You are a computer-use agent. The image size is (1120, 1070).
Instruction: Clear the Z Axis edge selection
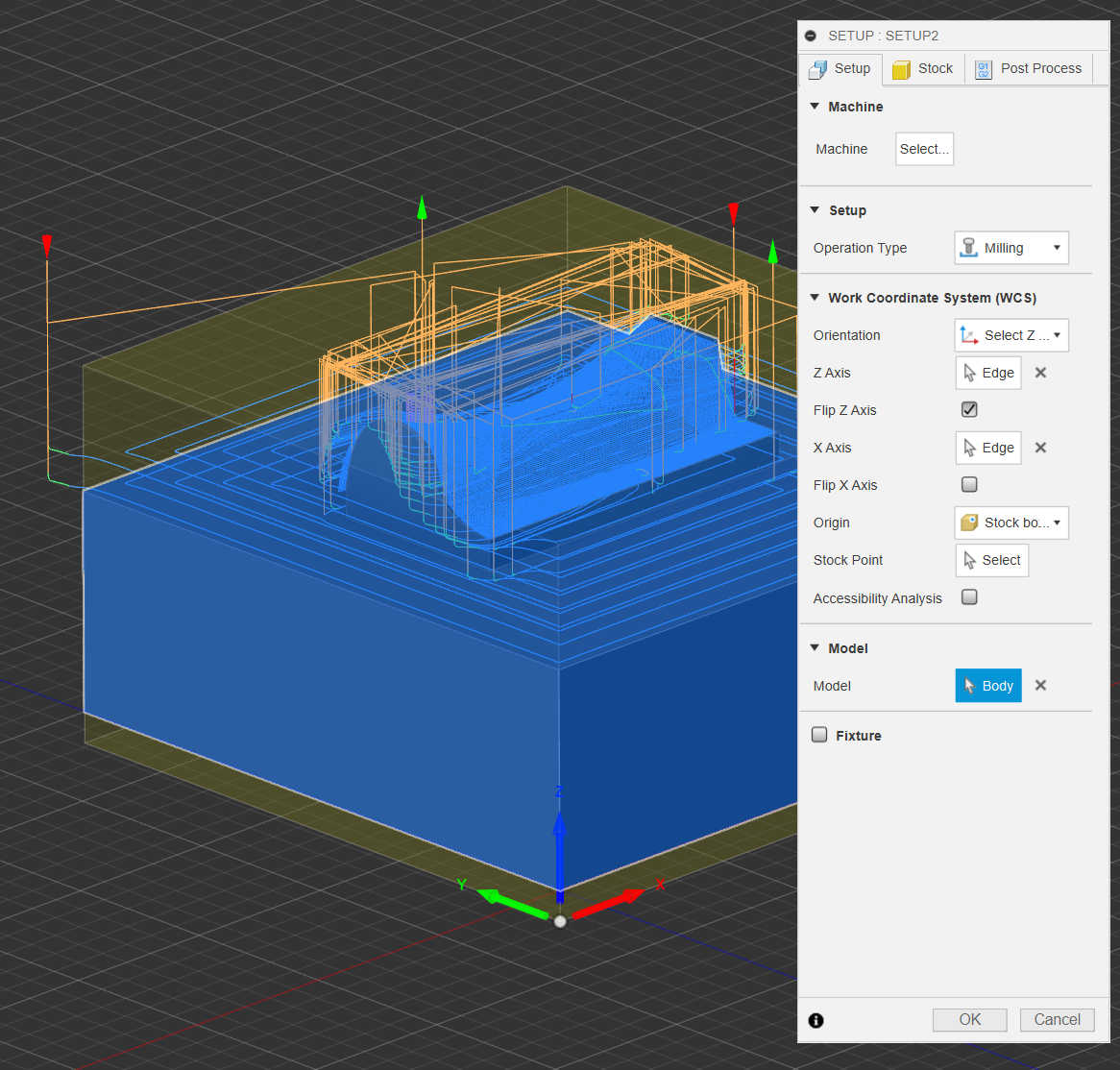tap(1040, 373)
